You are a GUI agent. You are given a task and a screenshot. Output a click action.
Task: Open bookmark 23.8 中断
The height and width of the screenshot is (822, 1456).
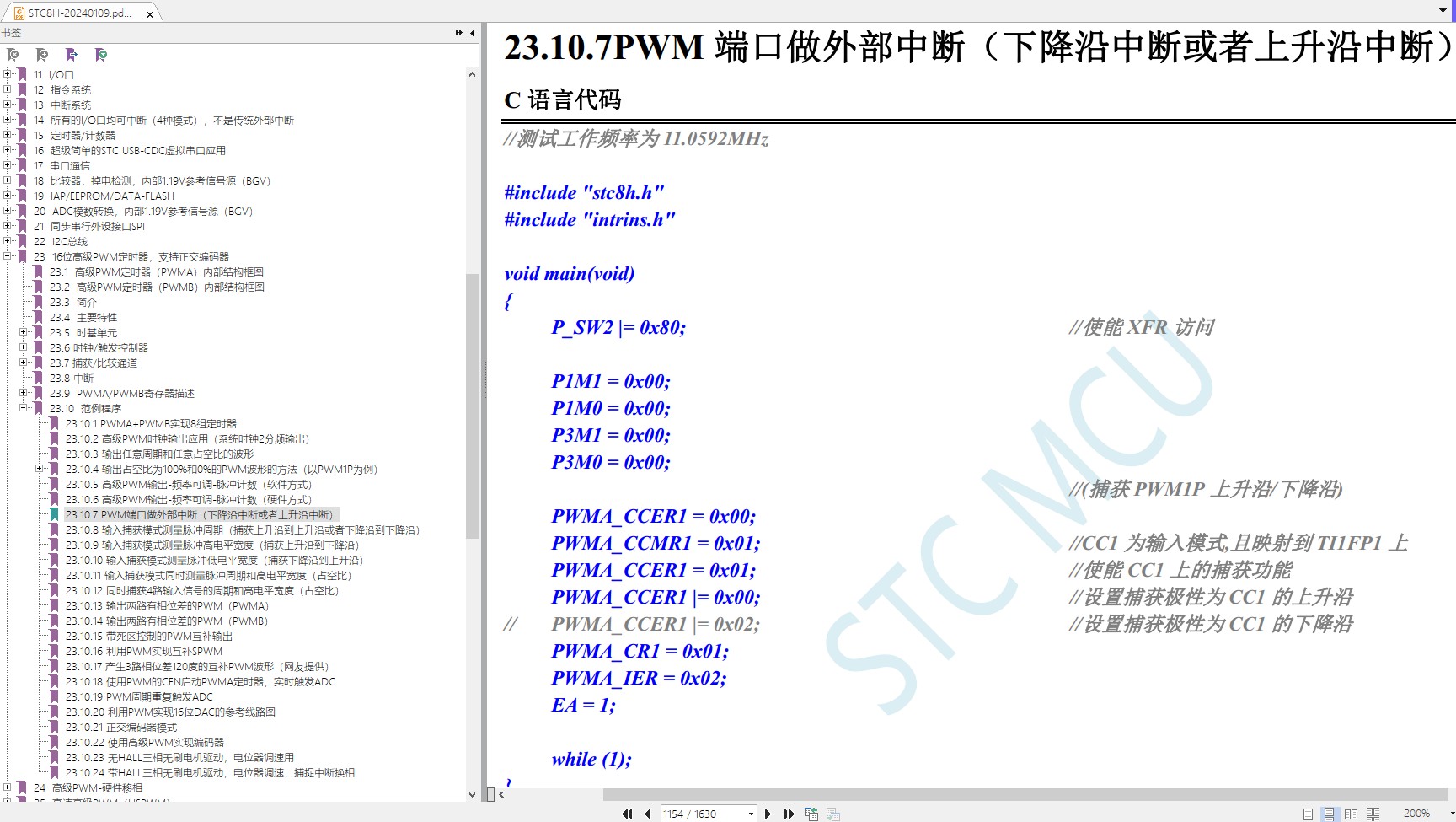coord(72,379)
